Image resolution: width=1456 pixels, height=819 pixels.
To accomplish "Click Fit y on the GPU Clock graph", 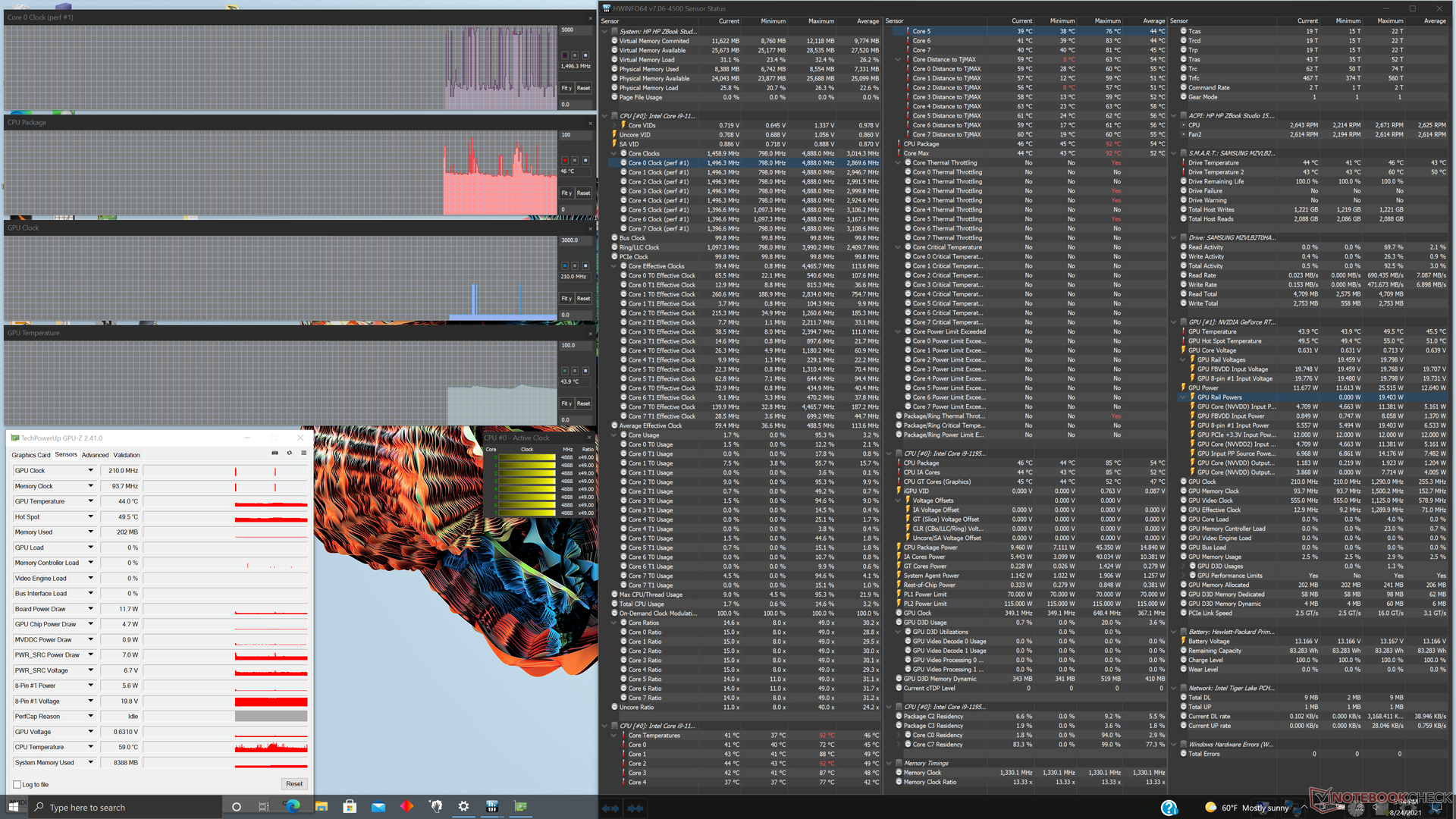I will [x=566, y=299].
